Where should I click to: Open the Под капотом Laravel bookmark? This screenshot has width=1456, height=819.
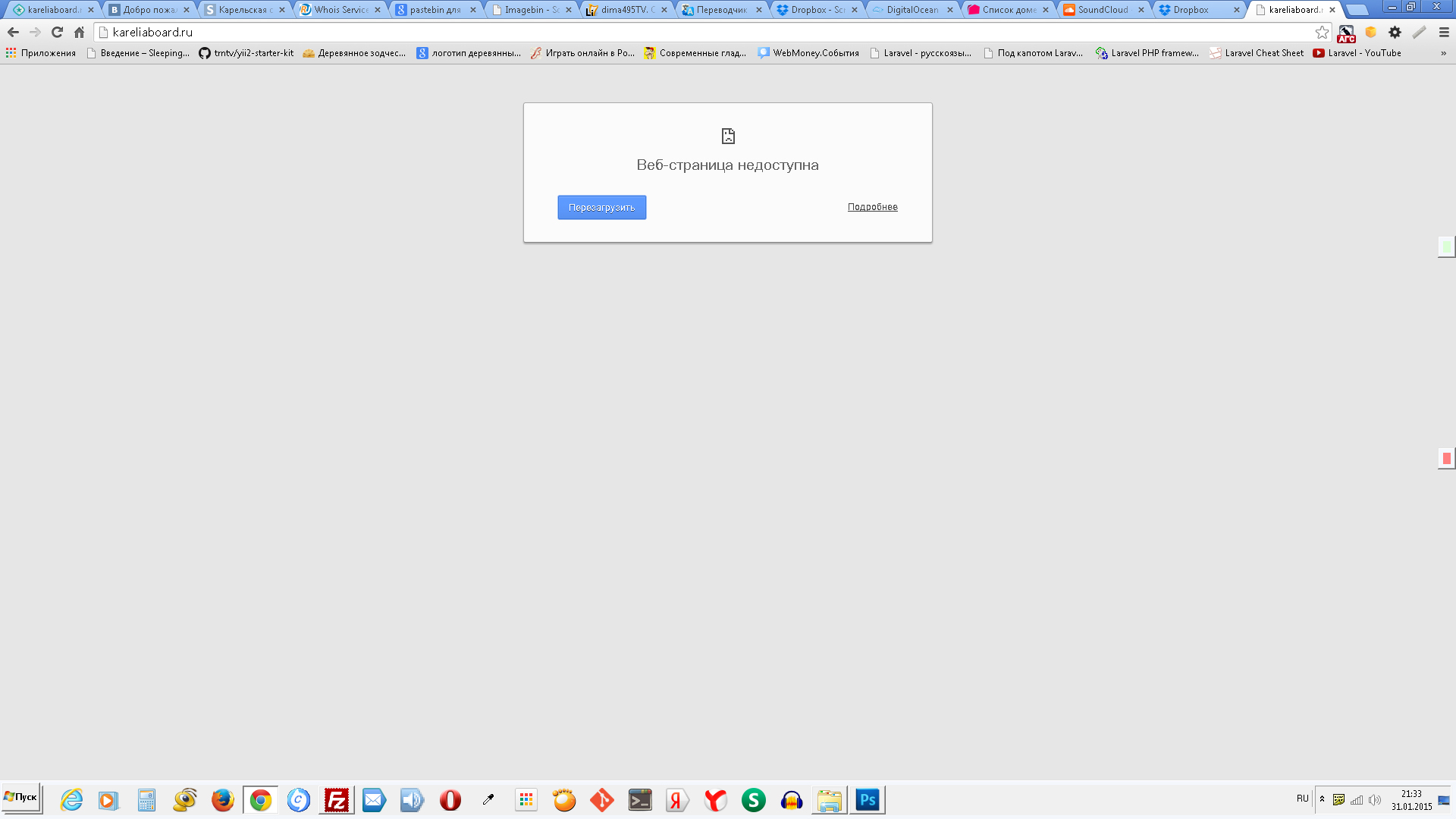click(1033, 53)
